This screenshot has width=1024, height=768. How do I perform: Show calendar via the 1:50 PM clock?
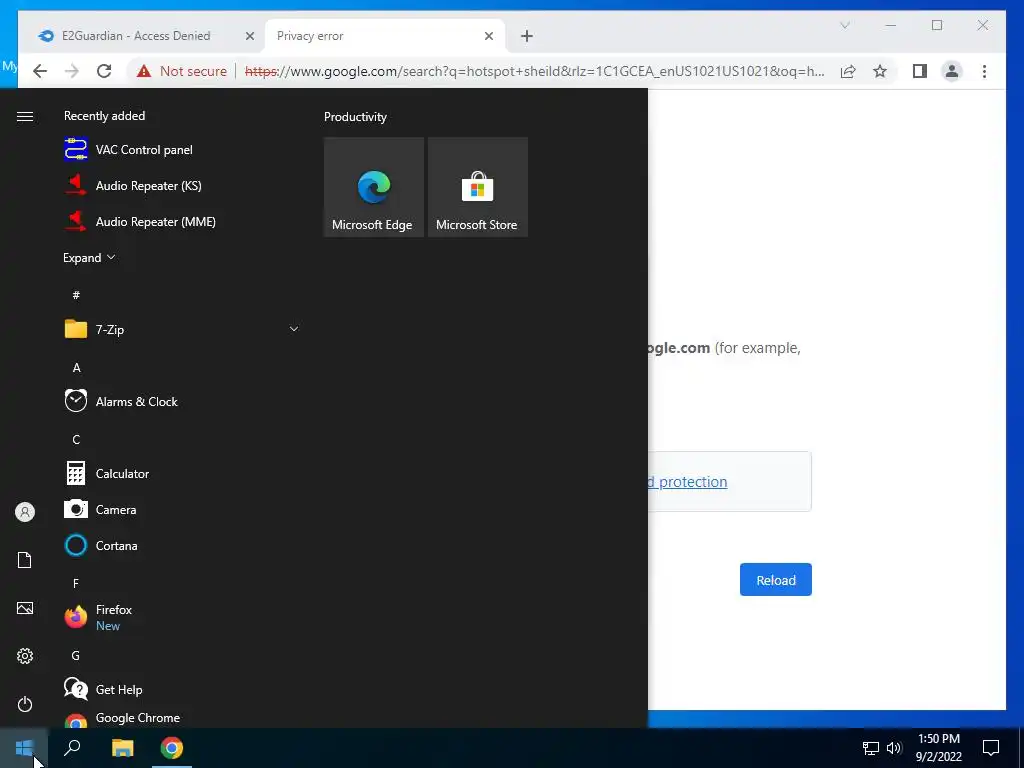point(938,748)
